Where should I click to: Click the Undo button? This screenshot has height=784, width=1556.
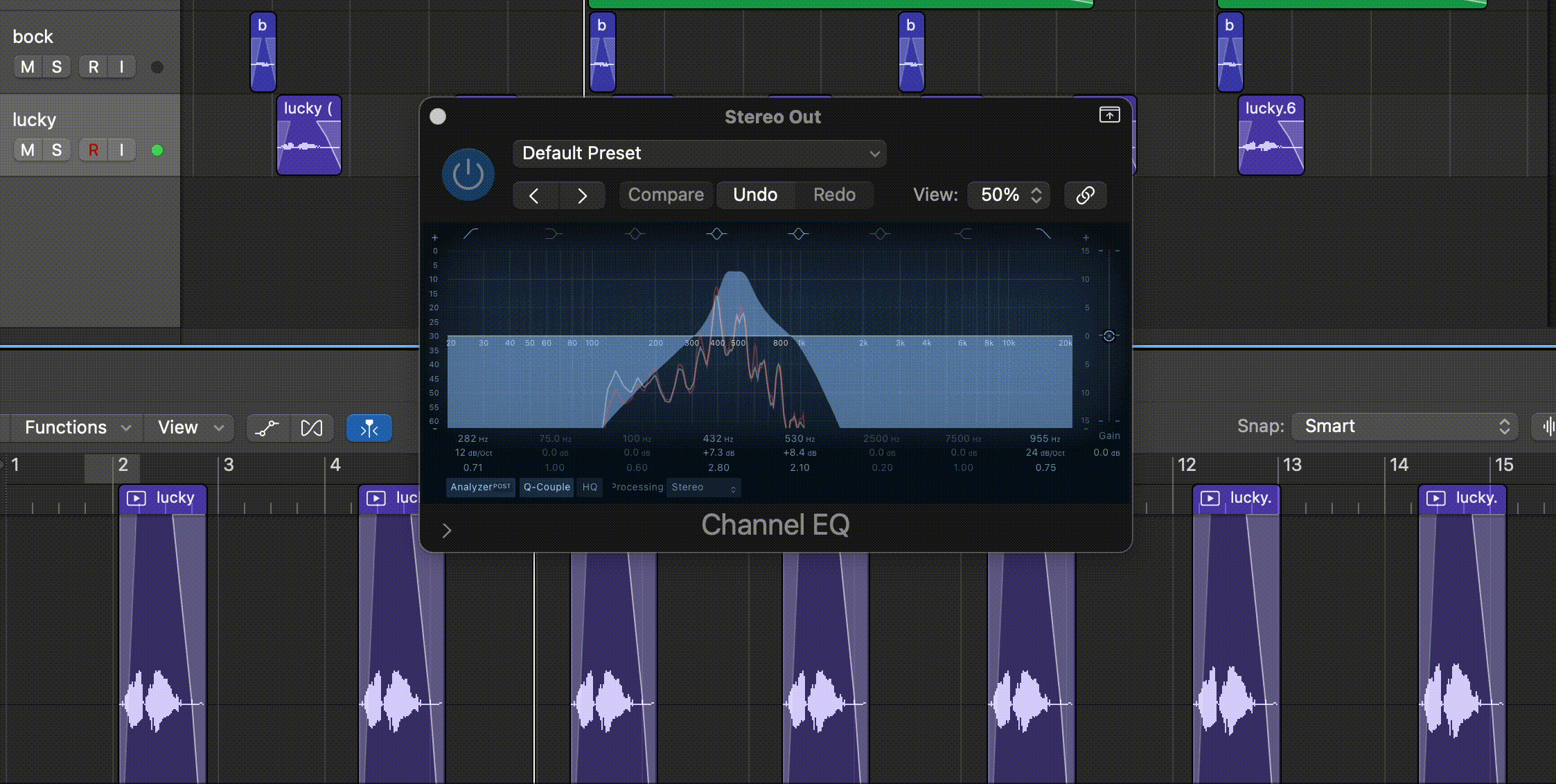(x=755, y=195)
